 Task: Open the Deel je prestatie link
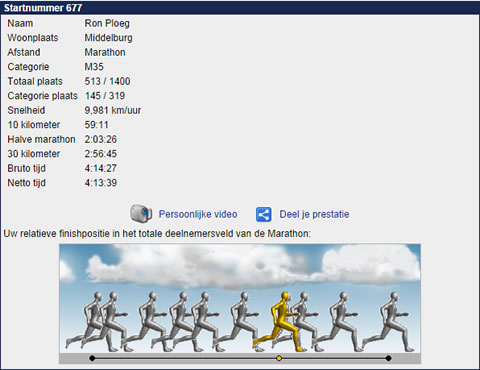(x=314, y=214)
